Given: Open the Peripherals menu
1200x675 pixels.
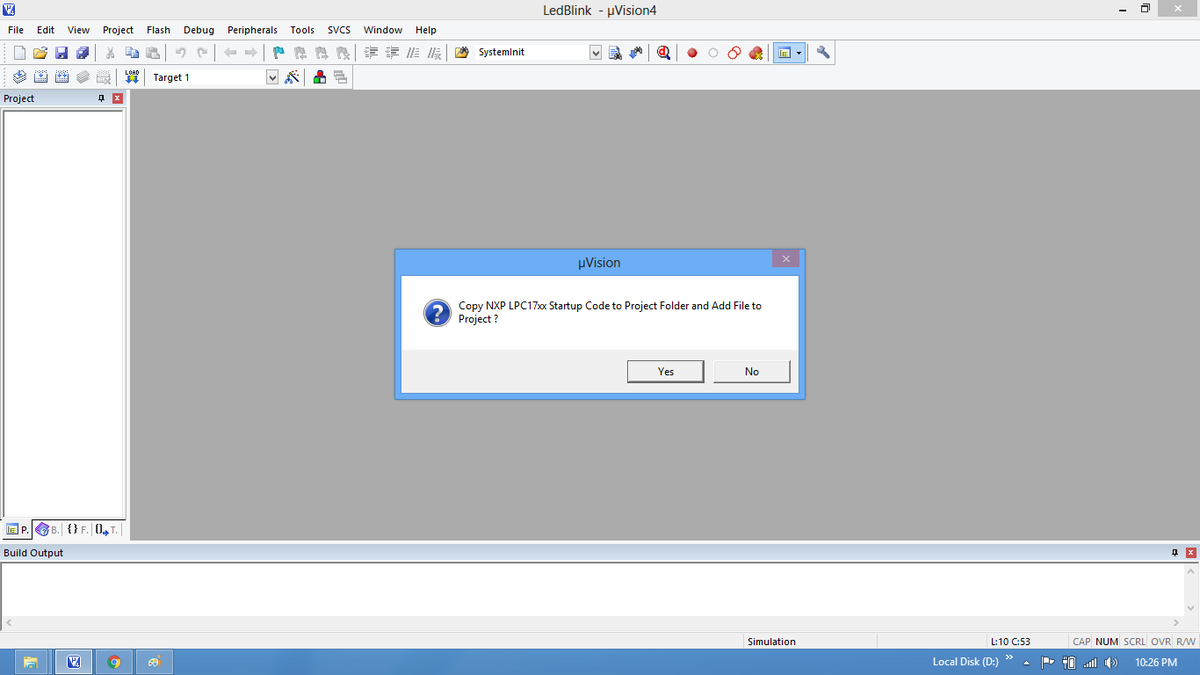Looking at the screenshot, I should (x=252, y=30).
